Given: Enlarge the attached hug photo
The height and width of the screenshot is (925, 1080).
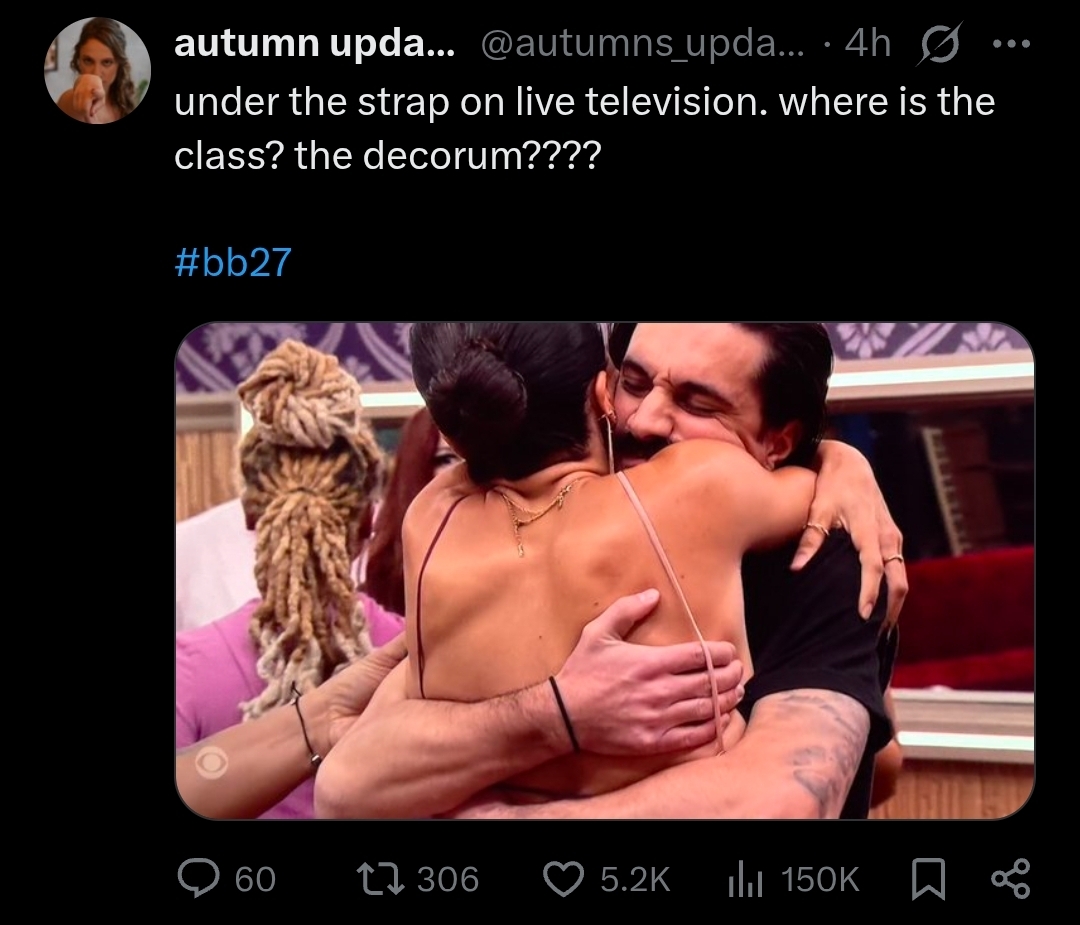Looking at the screenshot, I should click(x=605, y=570).
